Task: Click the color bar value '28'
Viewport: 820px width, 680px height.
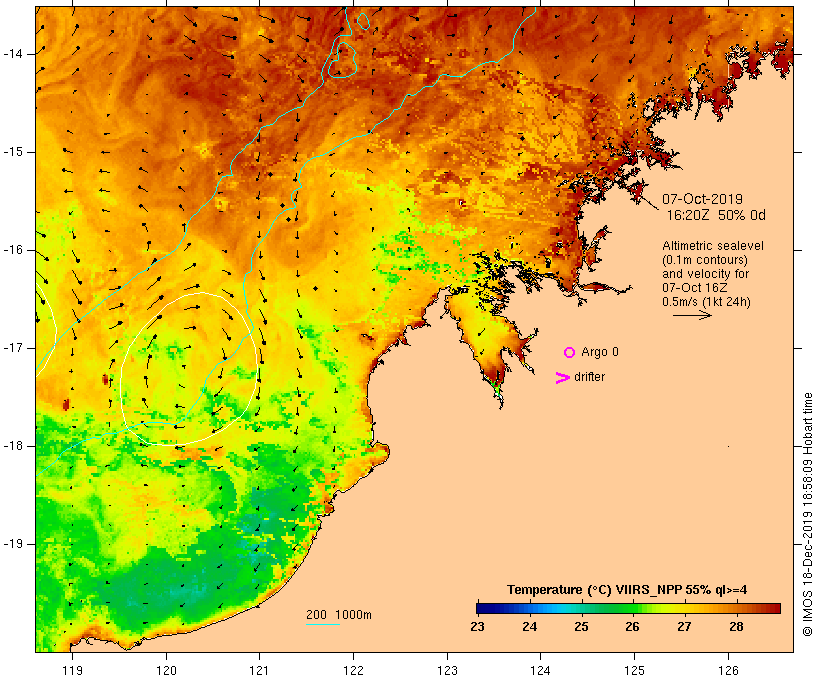Action: click(x=736, y=627)
